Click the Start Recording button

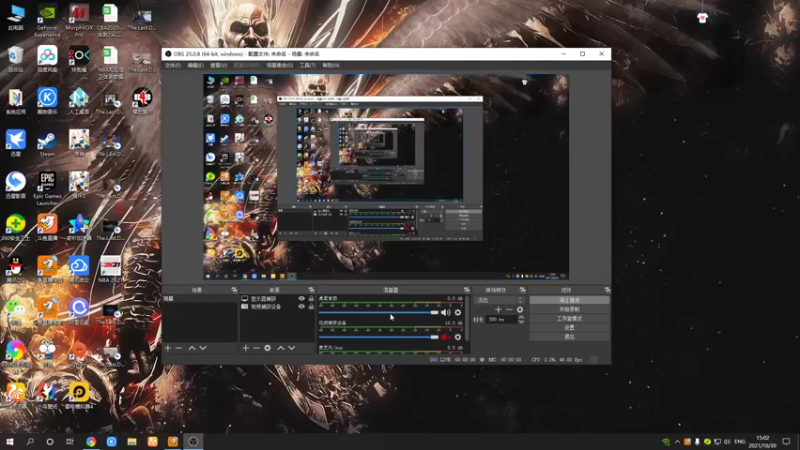pyautogui.click(x=569, y=309)
